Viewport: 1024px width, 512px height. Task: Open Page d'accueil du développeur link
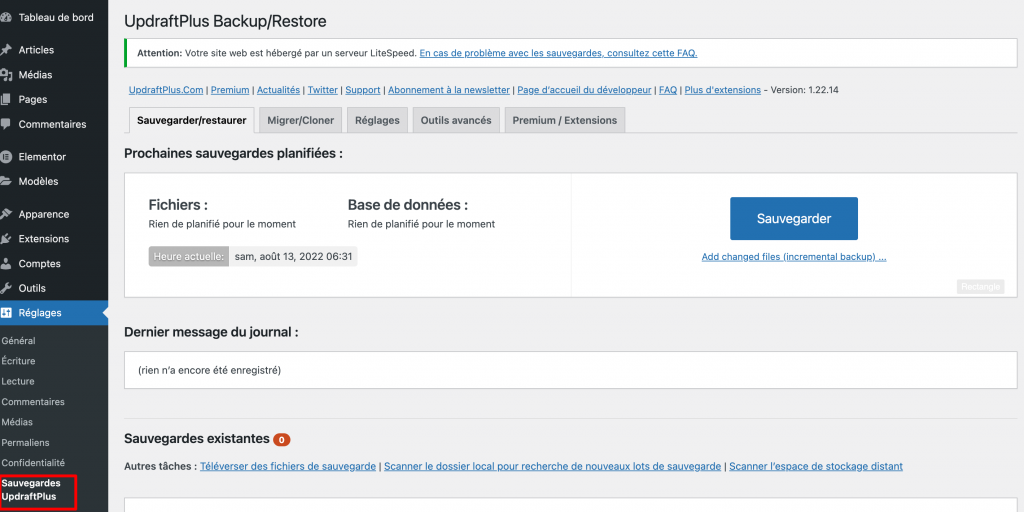584,90
